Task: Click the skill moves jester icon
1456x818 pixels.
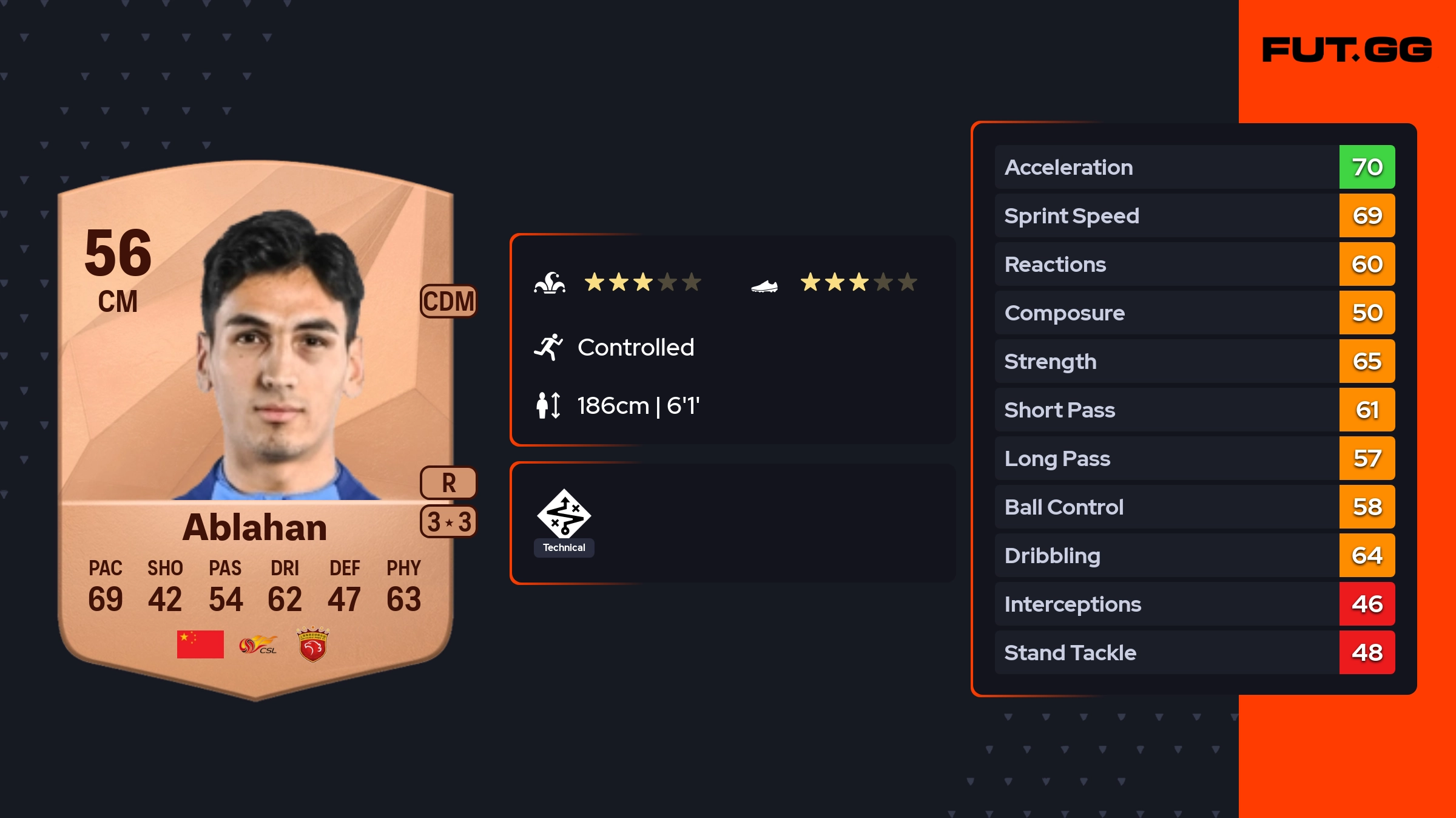Action: tap(550, 283)
